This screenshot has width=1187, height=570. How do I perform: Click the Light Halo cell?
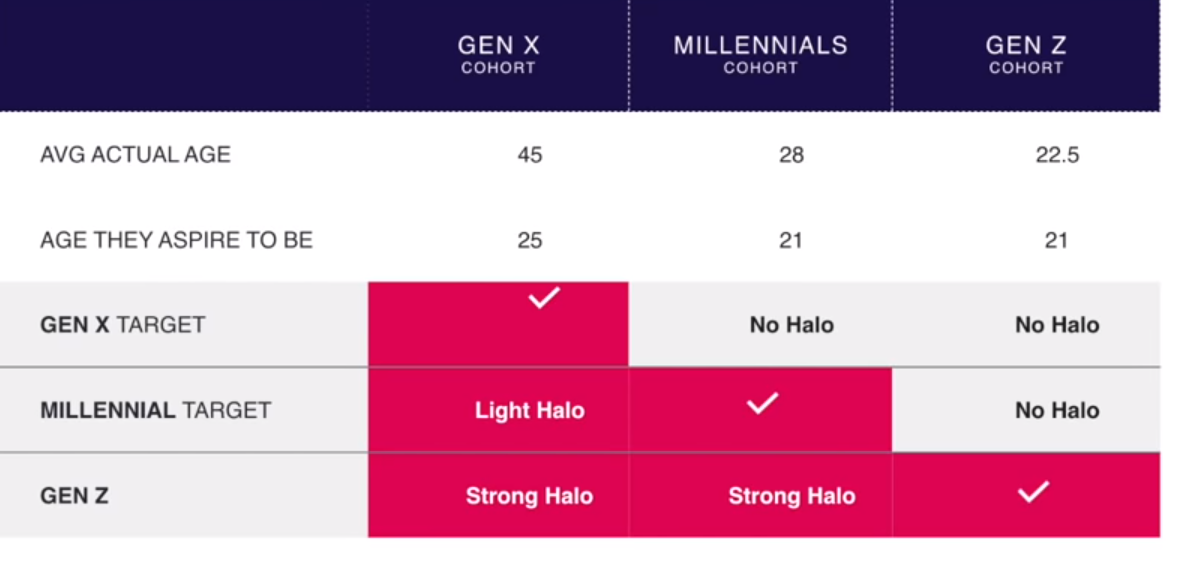pos(529,411)
